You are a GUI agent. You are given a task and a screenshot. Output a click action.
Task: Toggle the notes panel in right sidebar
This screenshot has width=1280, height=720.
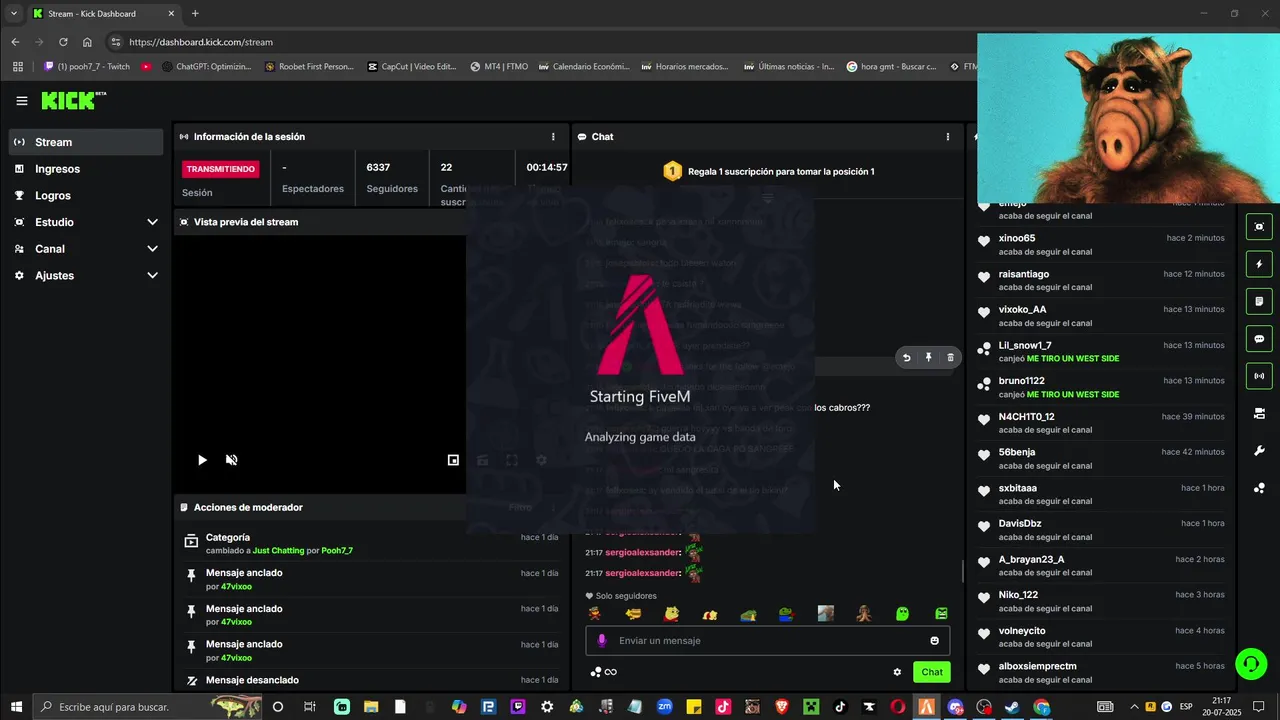tap(1259, 301)
